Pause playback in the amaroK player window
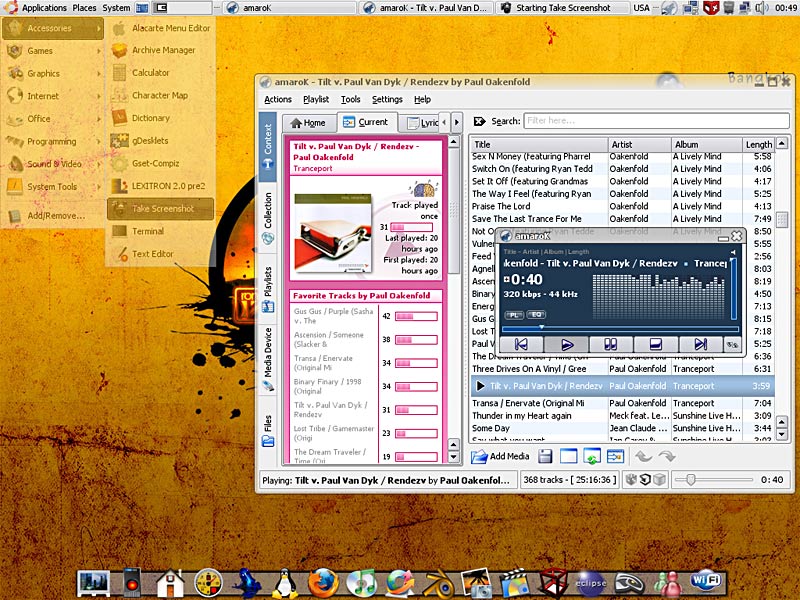800x600 pixels. pos(611,344)
